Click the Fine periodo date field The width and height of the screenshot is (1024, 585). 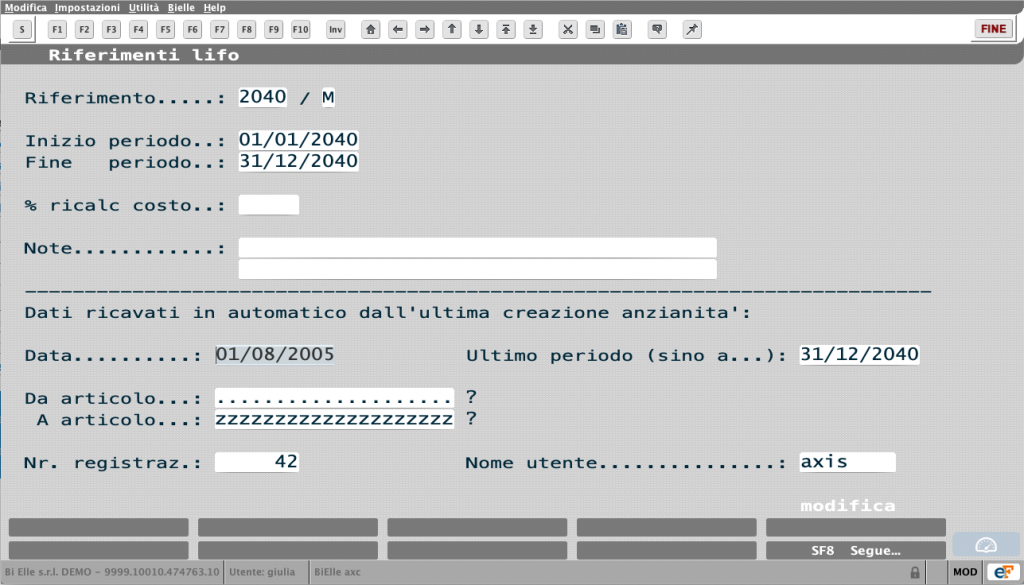(298, 161)
